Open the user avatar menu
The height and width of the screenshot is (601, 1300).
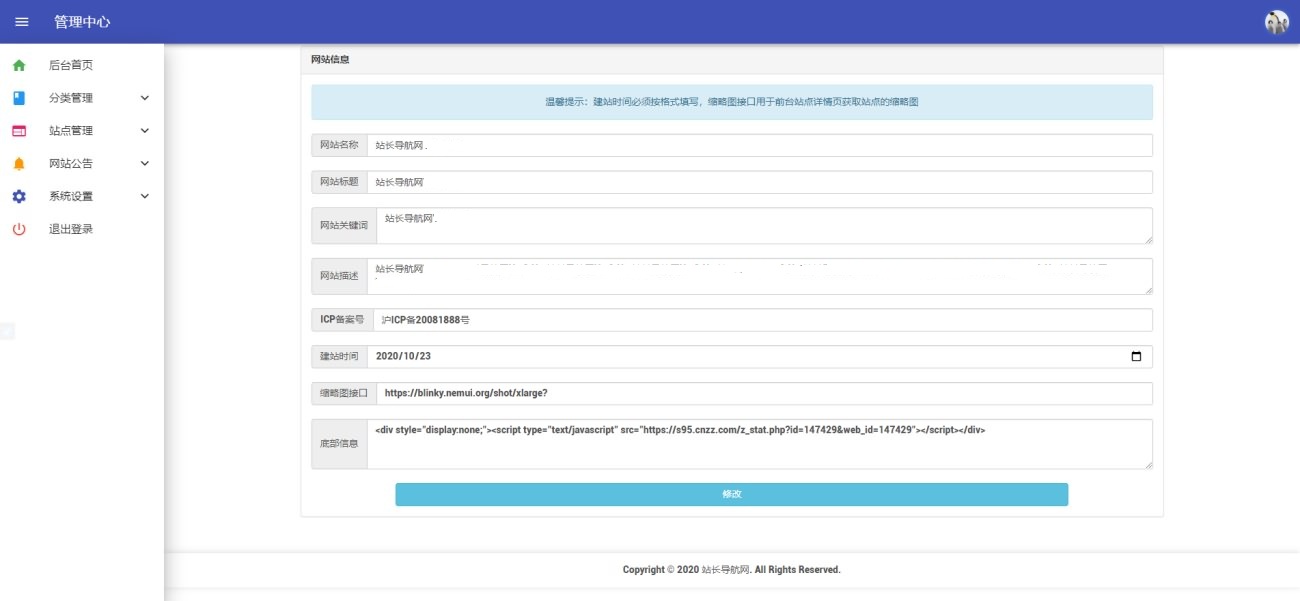pyautogui.click(x=1277, y=22)
